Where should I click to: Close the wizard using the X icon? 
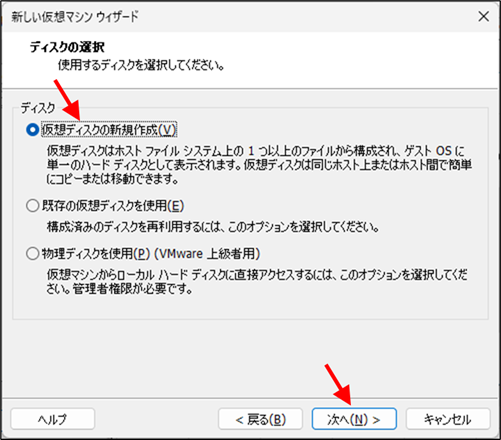[484, 16]
